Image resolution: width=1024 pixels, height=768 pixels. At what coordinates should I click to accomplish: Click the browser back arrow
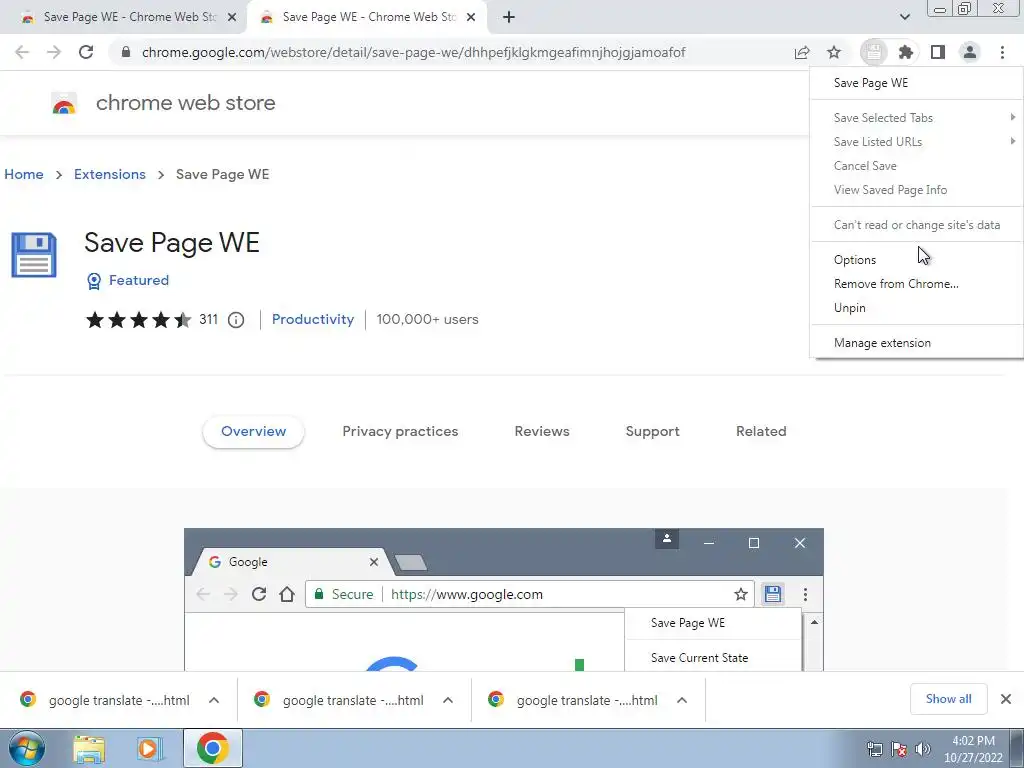22,52
